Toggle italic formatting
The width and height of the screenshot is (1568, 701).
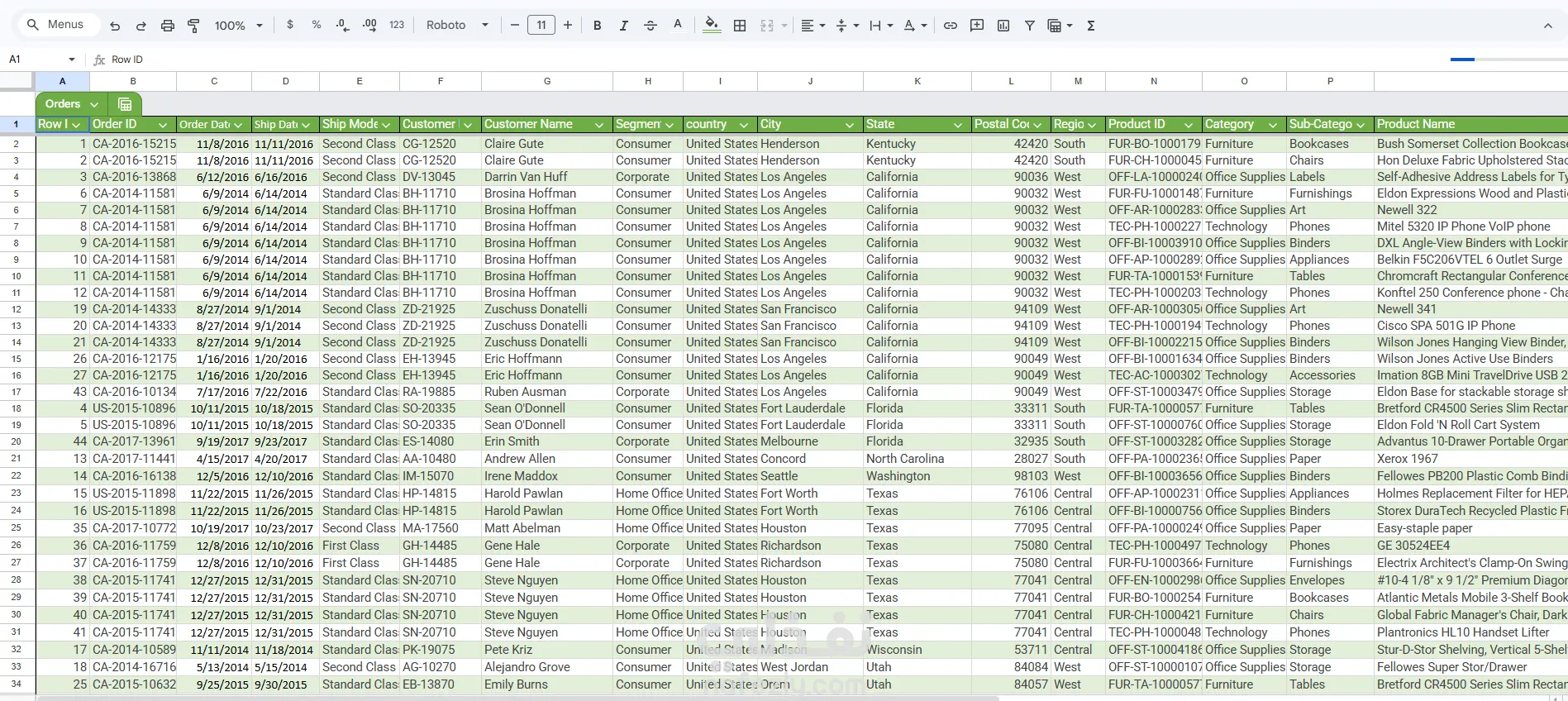tap(624, 25)
